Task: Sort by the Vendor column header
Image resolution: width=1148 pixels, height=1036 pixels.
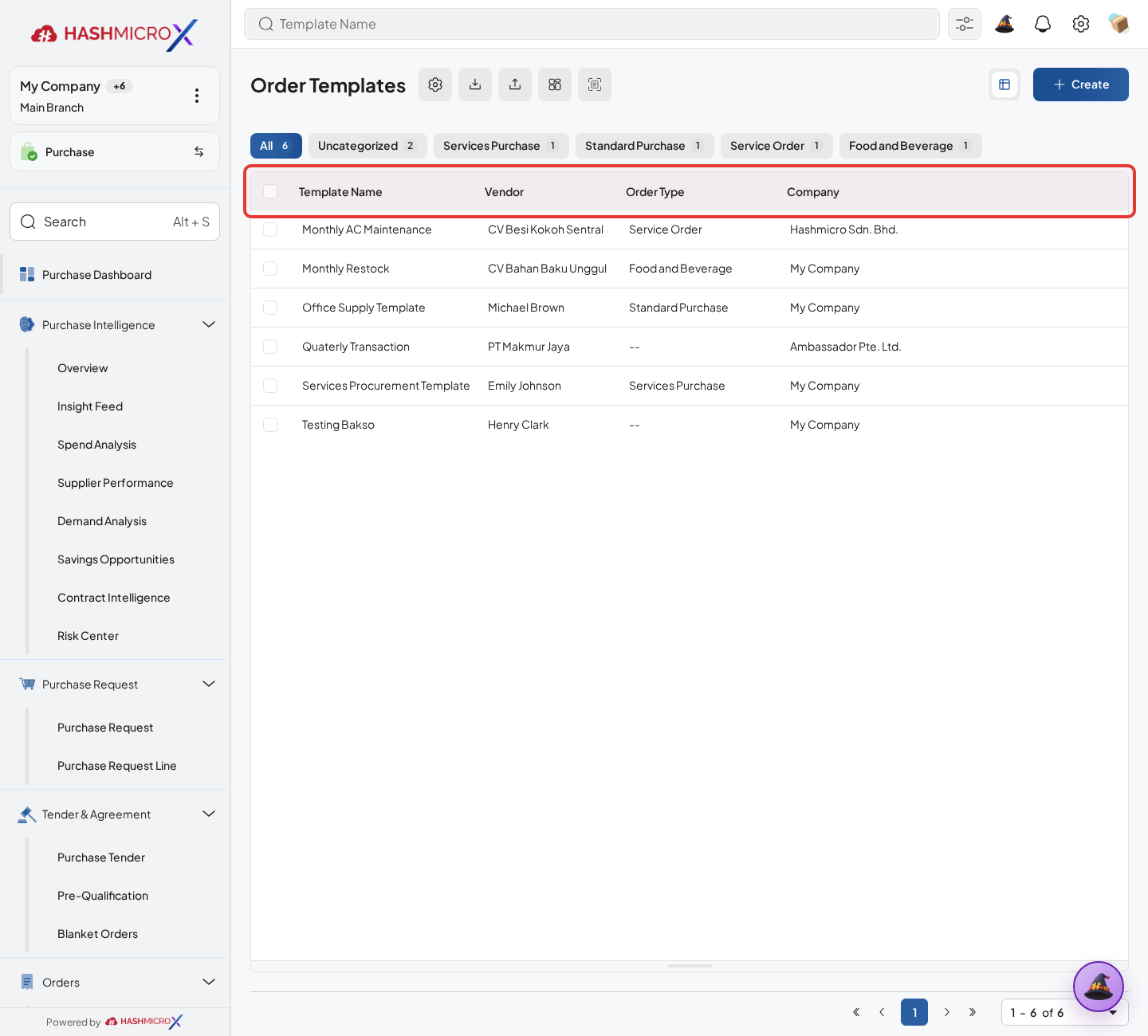Action: tap(504, 192)
